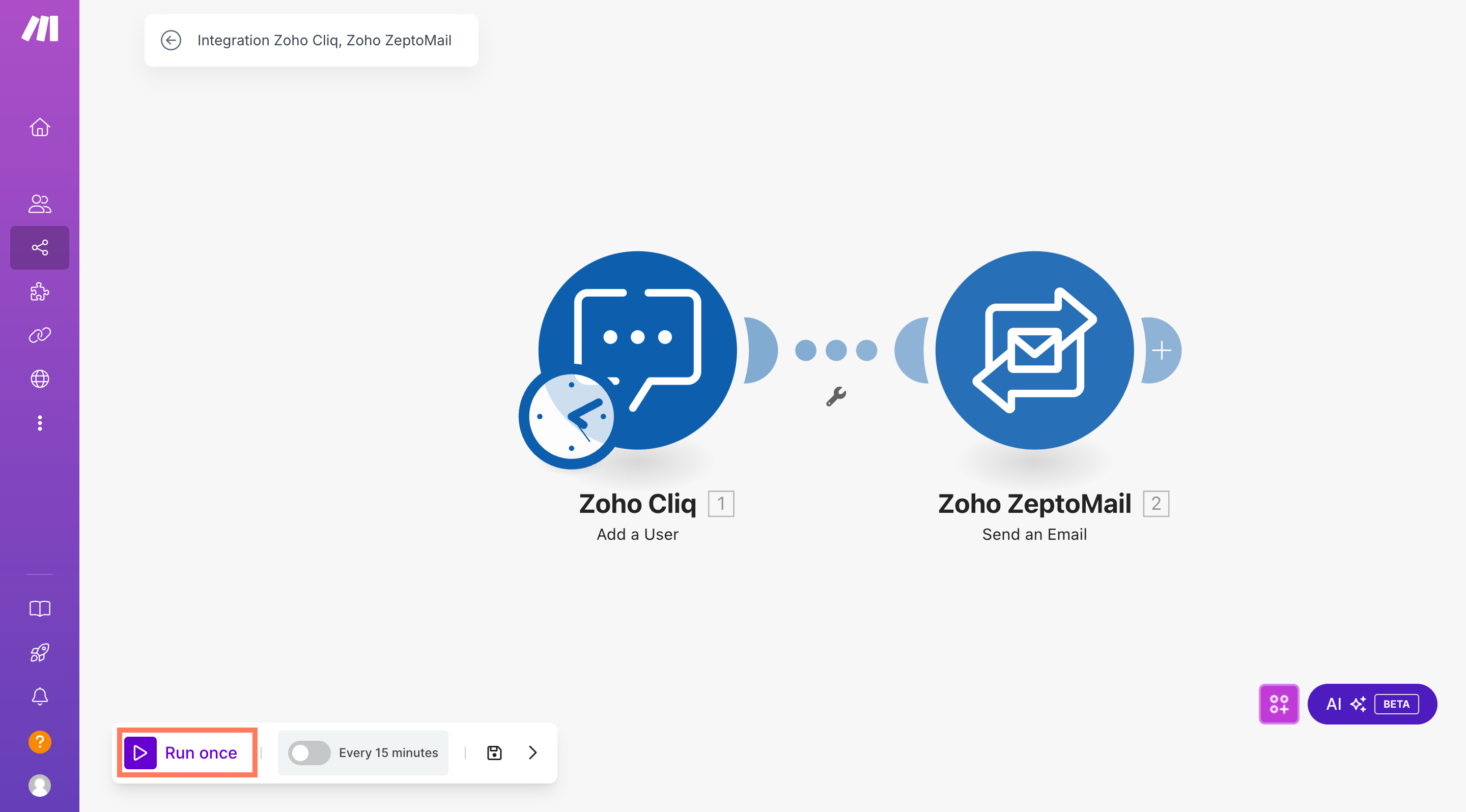Click the wrench filter icon between modules

point(836,396)
